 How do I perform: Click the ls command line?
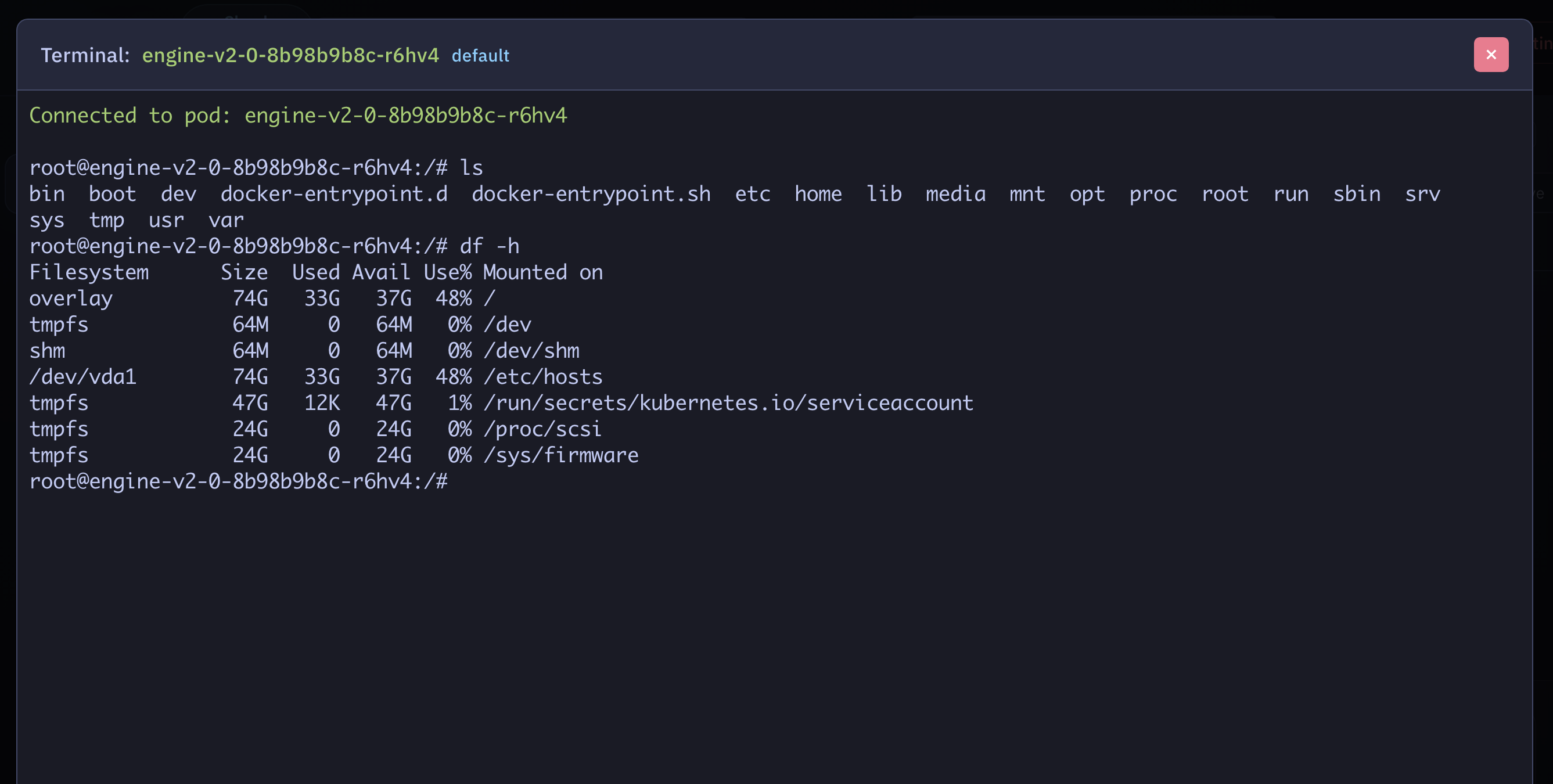point(256,167)
